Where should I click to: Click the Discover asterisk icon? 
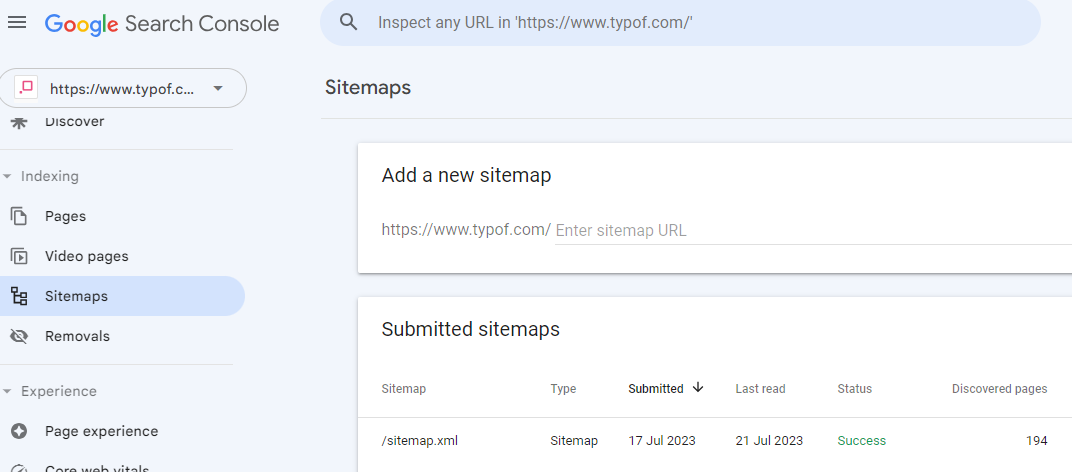[x=19, y=122]
